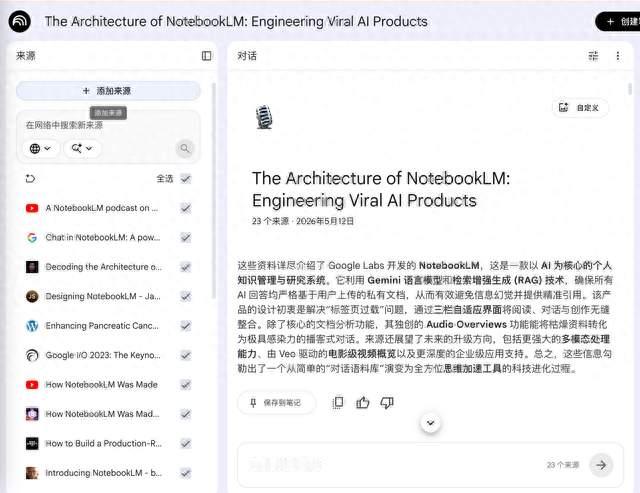This screenshot has width=640, height=493.
Task: Uncheck 'How NotebookLM Was Made' source checkbox
Action: click(x=186, y=384)
